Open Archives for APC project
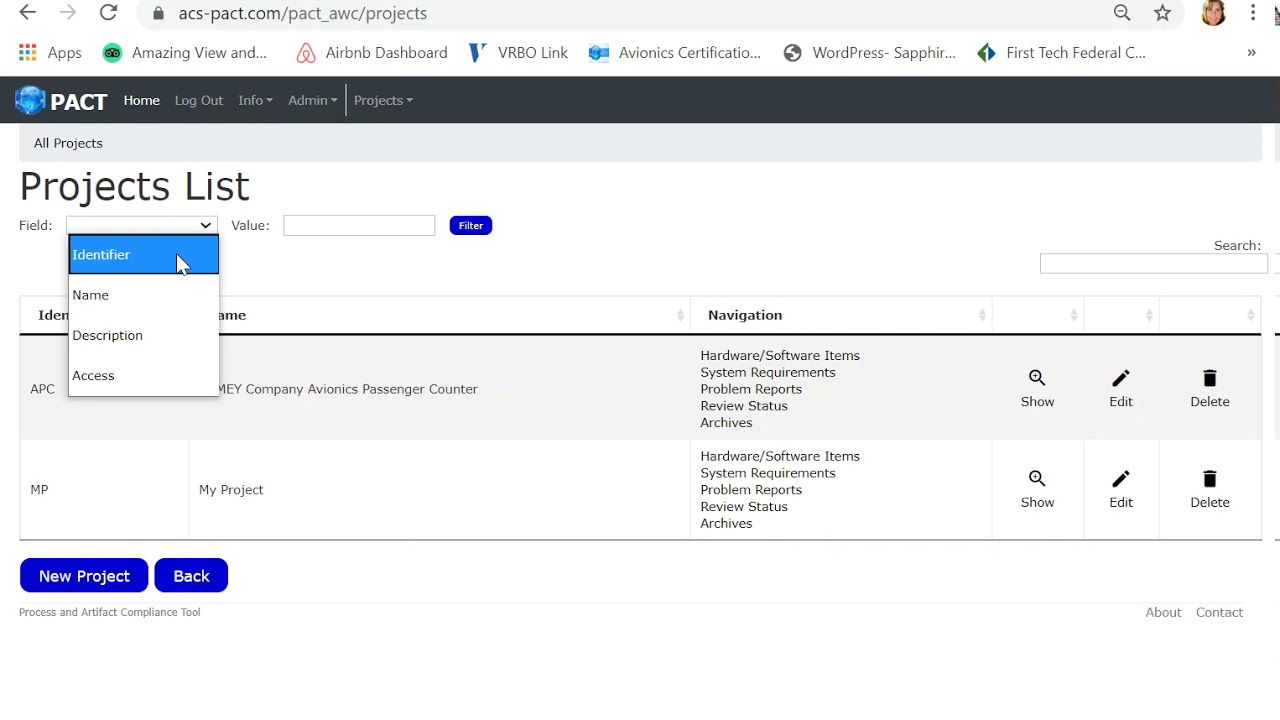 pyautogui.click(x=726, y=422)
